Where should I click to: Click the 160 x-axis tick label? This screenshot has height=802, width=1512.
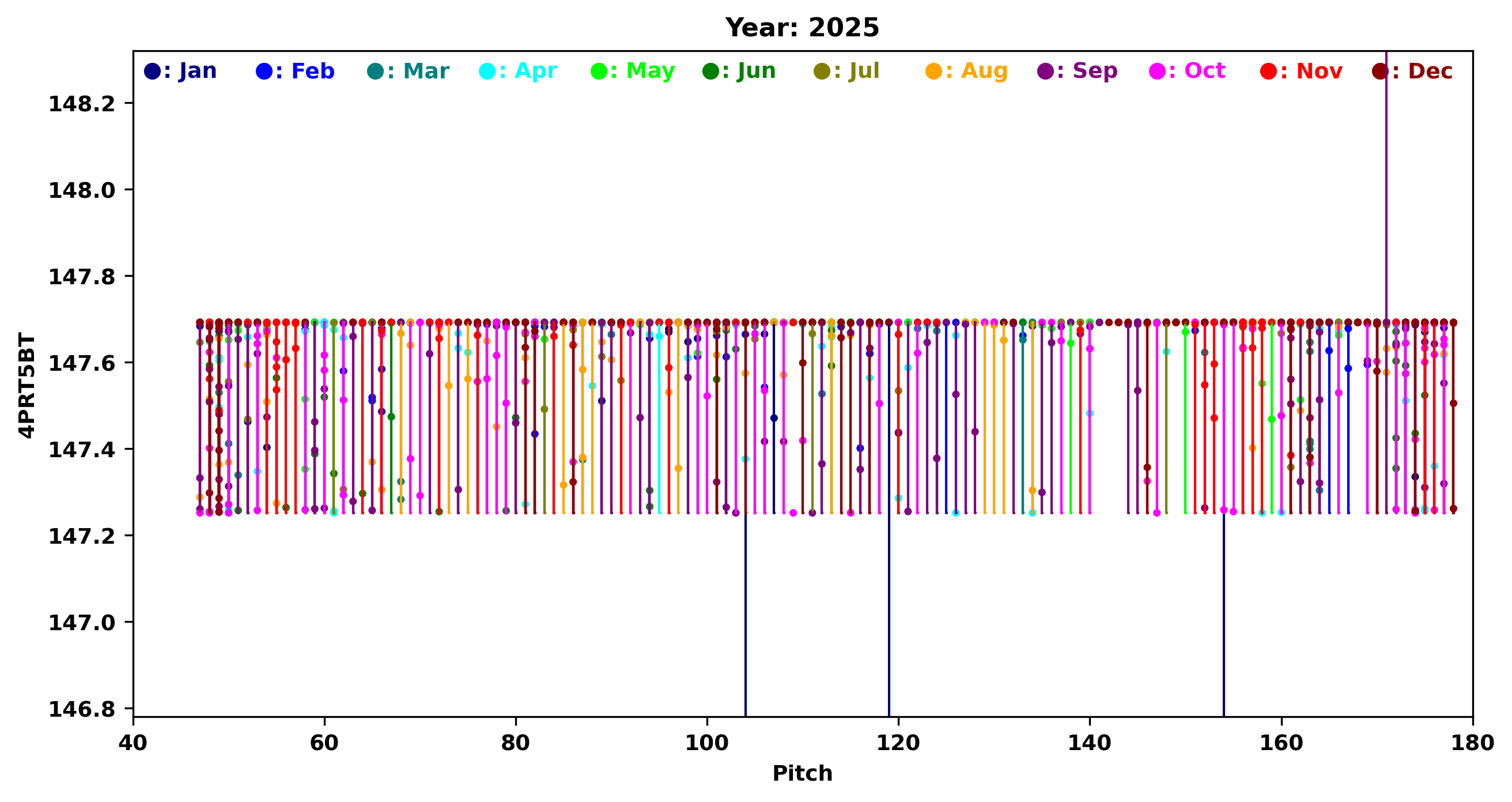click(1281, 743)
